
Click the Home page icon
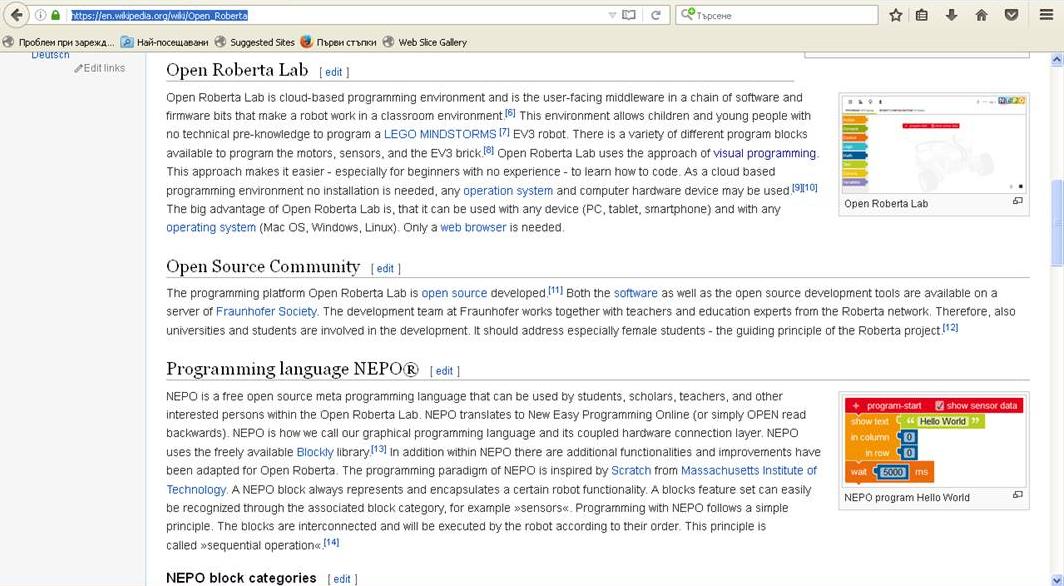[x=981, y=15]
